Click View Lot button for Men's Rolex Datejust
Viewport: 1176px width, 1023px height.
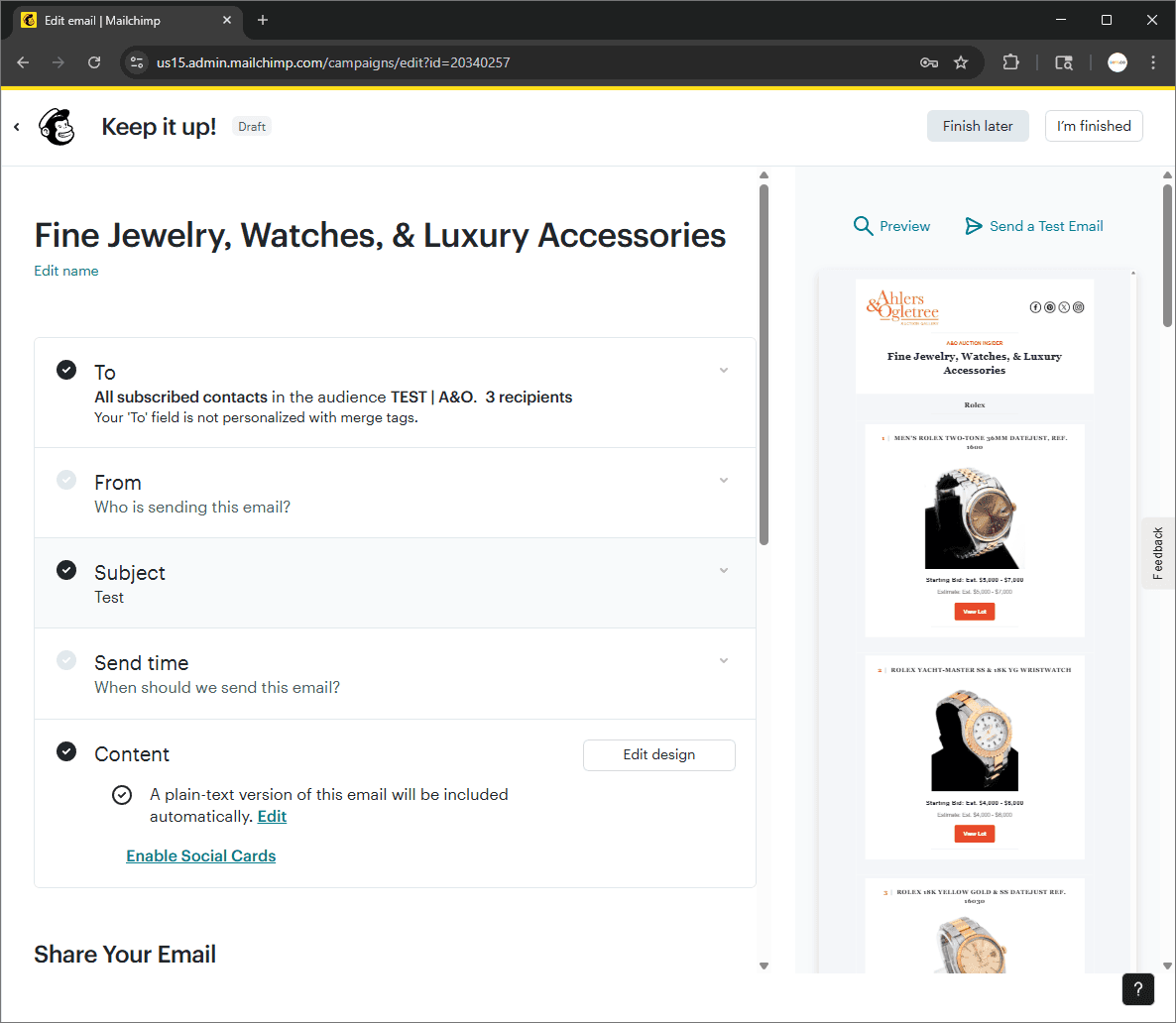click(x=975, y=612)
